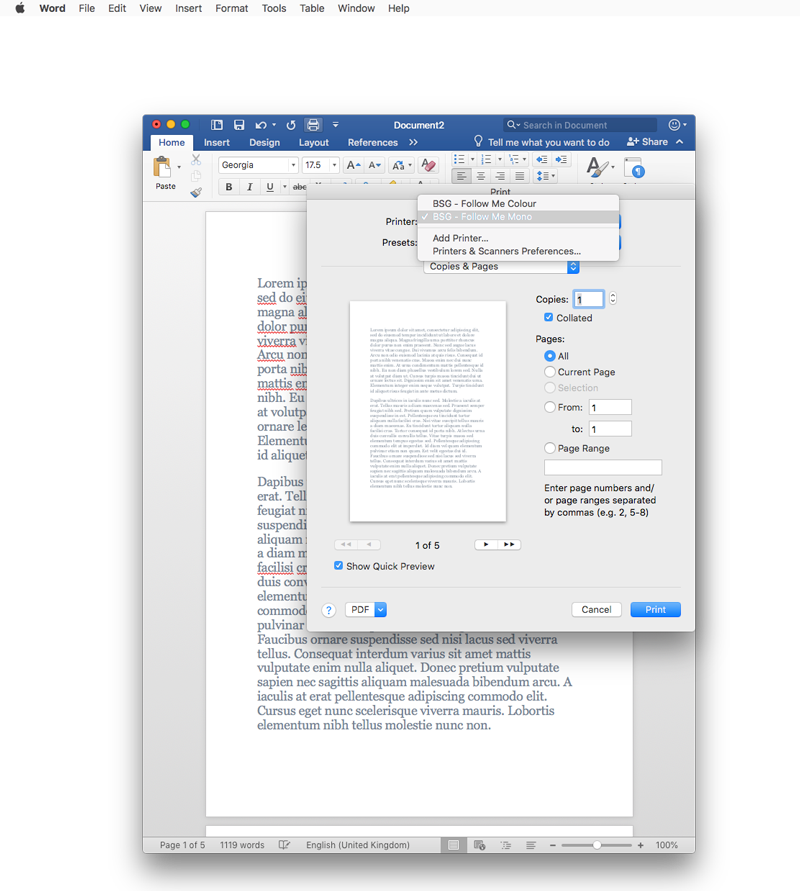This screenshot has width=800, height=891.
Task: Click the Clear Formatting eraser icon
Action: pyautogui.click(x=428, y=165)
